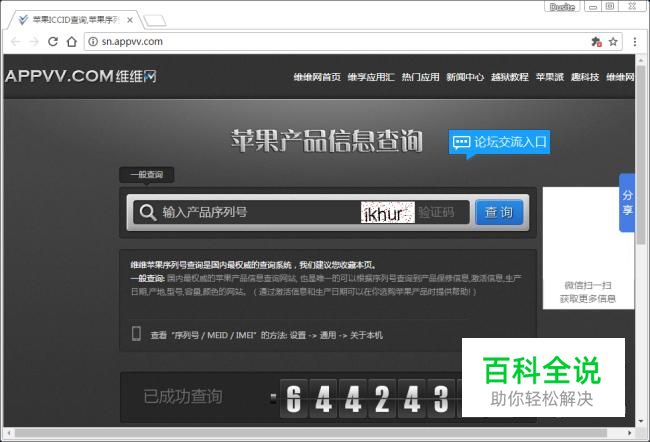The image size is (650, 442).
Task: Click the phone icon near 序列号 hint
Action: (136, 333)
